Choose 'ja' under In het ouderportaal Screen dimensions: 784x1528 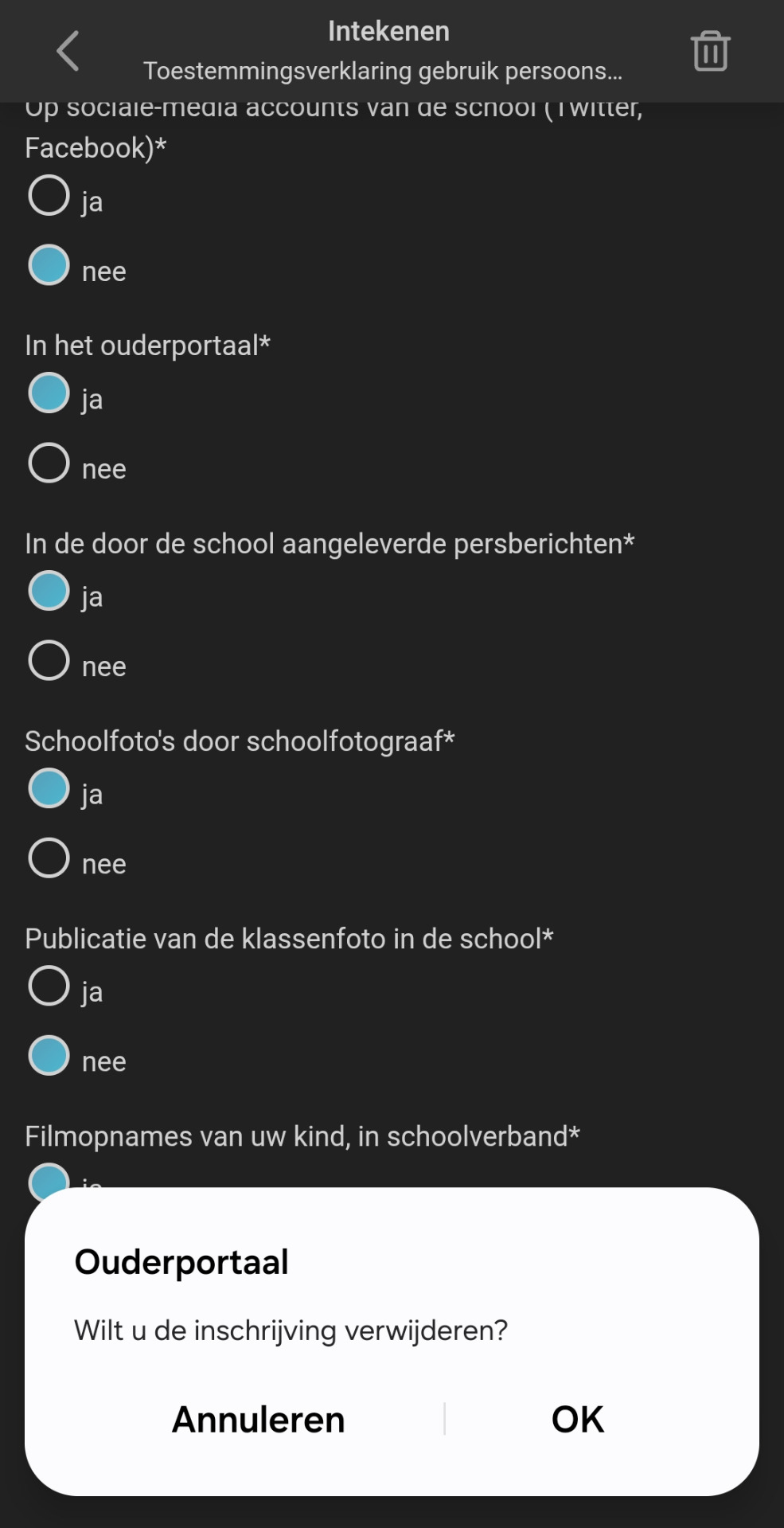49,393
